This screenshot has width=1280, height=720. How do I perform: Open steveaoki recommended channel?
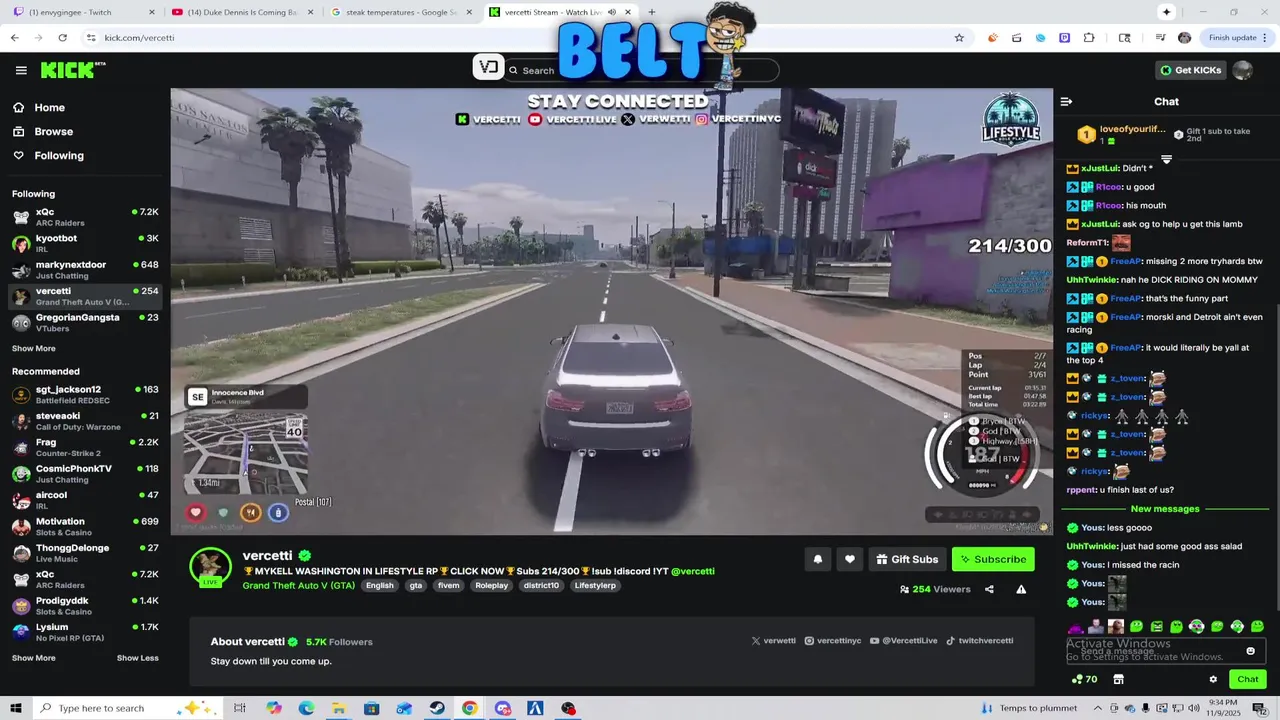[x=85, y=420]
